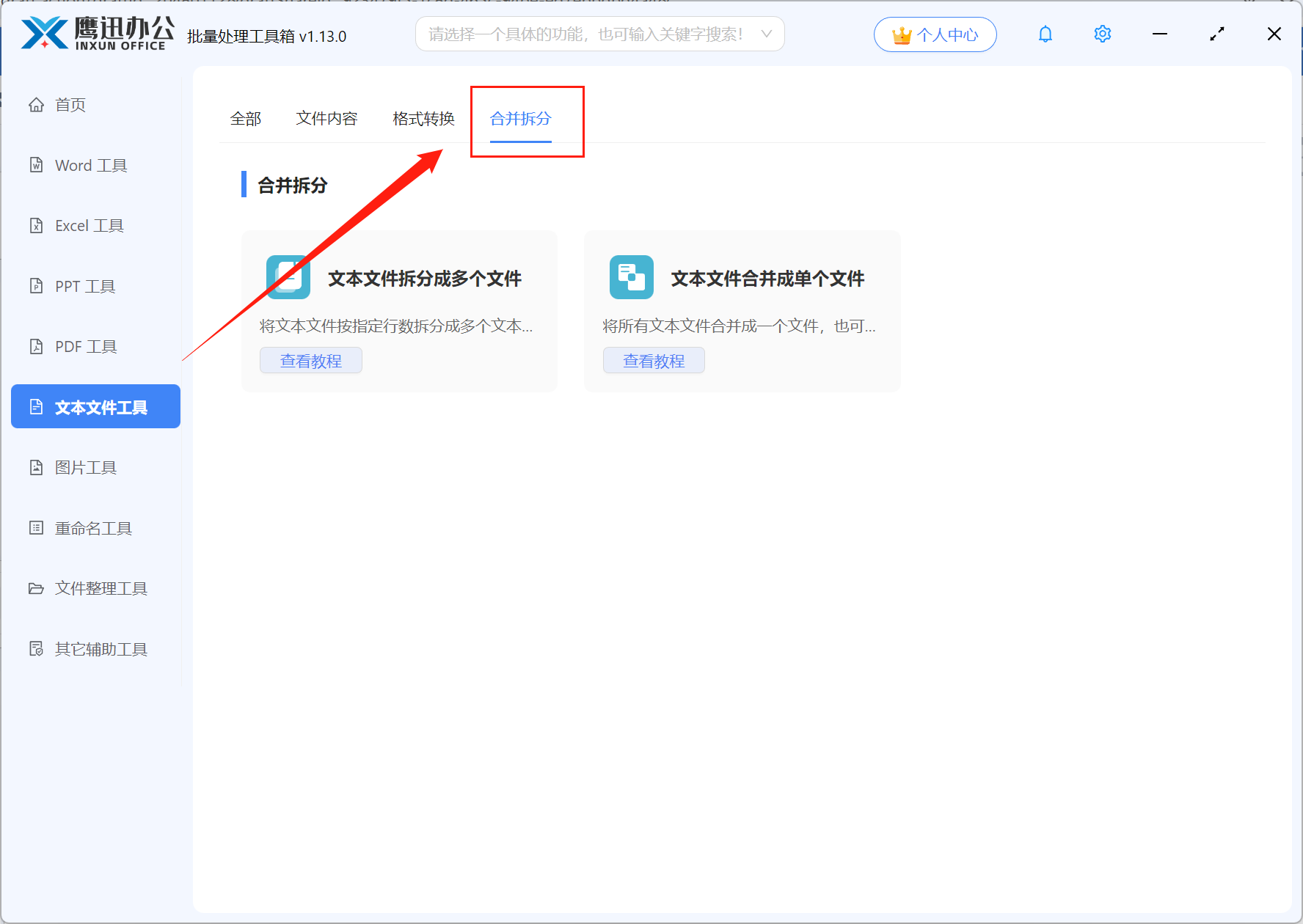Open the 格式转换 tab
The image size is (1303, 924).
(423, 118)
